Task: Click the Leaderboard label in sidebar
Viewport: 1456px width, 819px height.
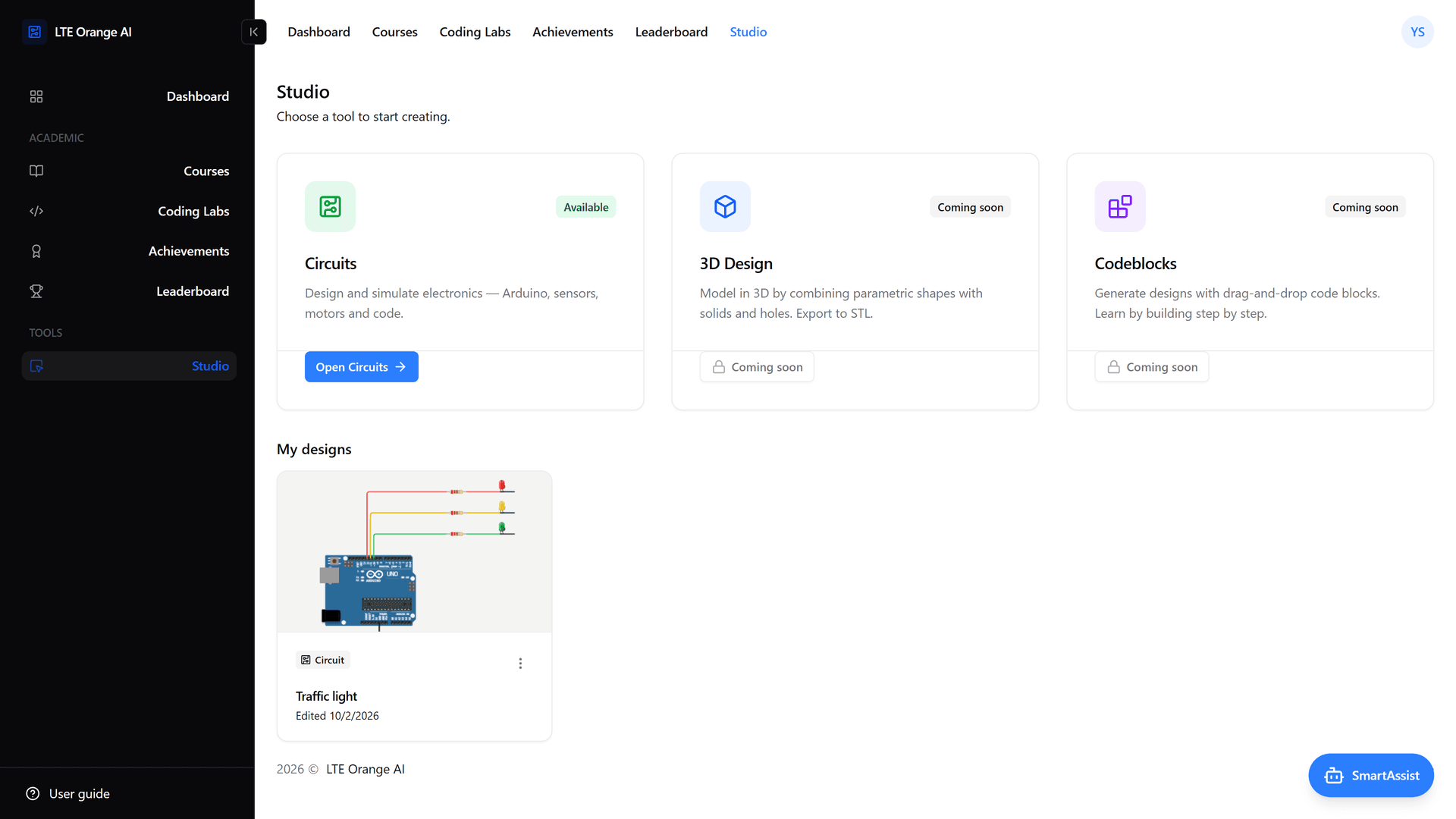Action: coord(193,291)
